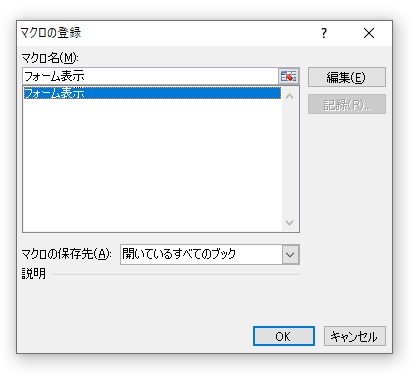Select フォーム表示 in the macro list
This screenshot has height=377, width=416.
click(x=152, y=93)
